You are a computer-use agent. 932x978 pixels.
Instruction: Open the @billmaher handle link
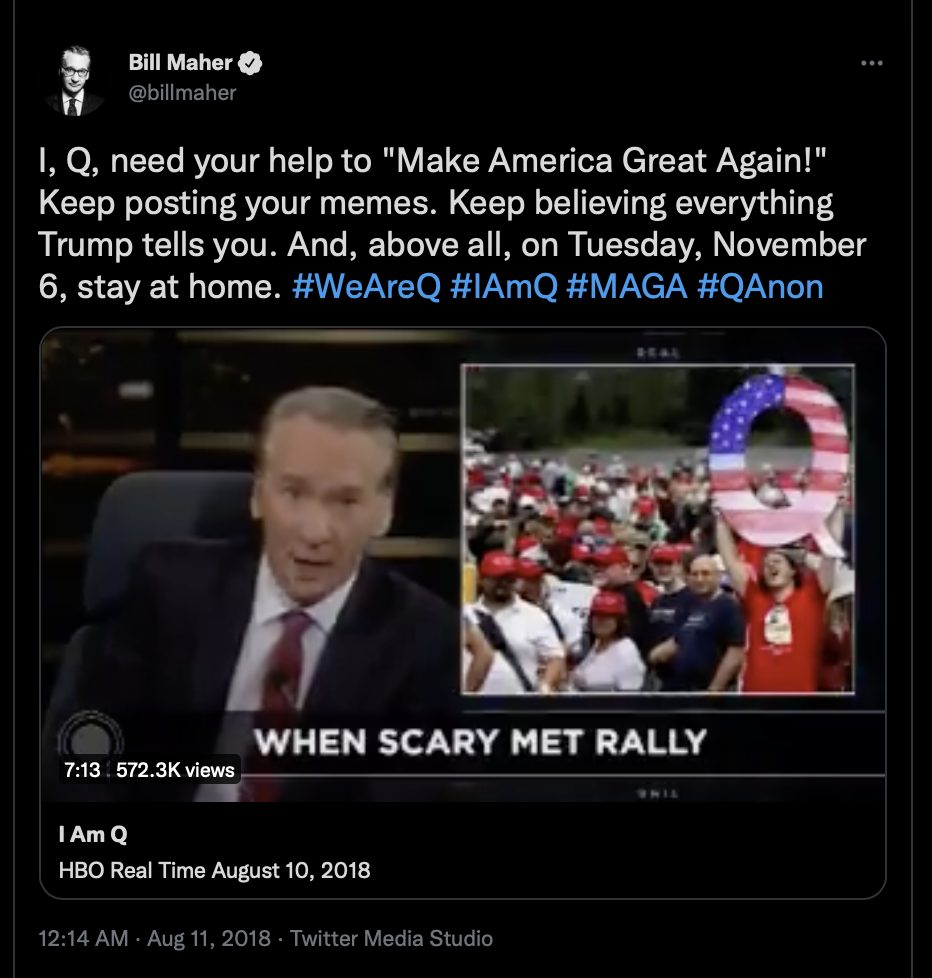coord(182,93)
